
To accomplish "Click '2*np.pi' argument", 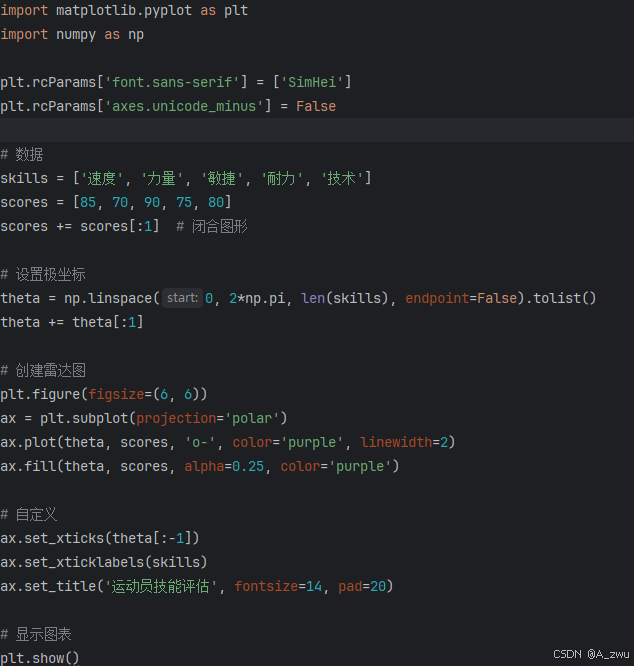I will (x=257, y=299).
